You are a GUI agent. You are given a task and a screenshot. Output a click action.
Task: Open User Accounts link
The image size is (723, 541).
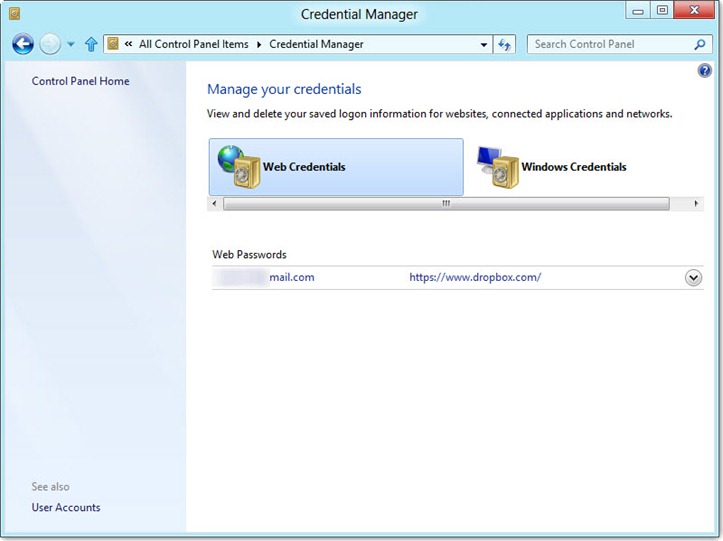pos(66,507)
